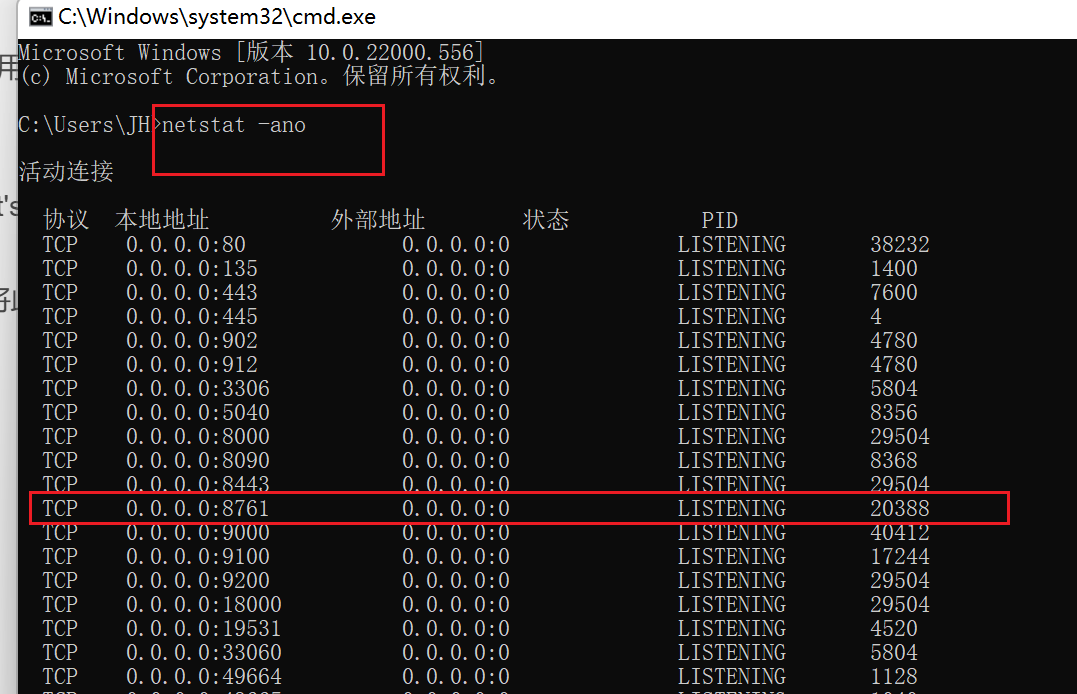Click LISTENING state in port 443 row

click(732, 293)
